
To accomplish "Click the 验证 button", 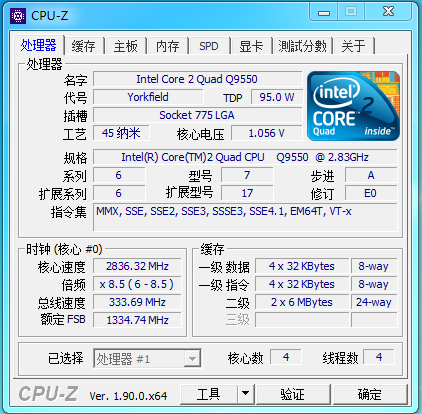I will click(293, 394).
